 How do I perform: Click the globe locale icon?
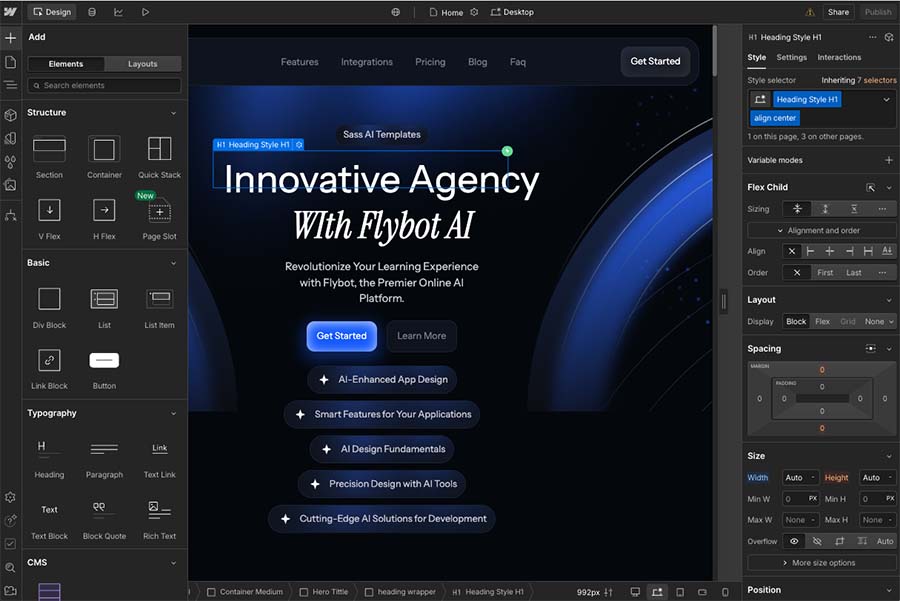pos(395,12)
